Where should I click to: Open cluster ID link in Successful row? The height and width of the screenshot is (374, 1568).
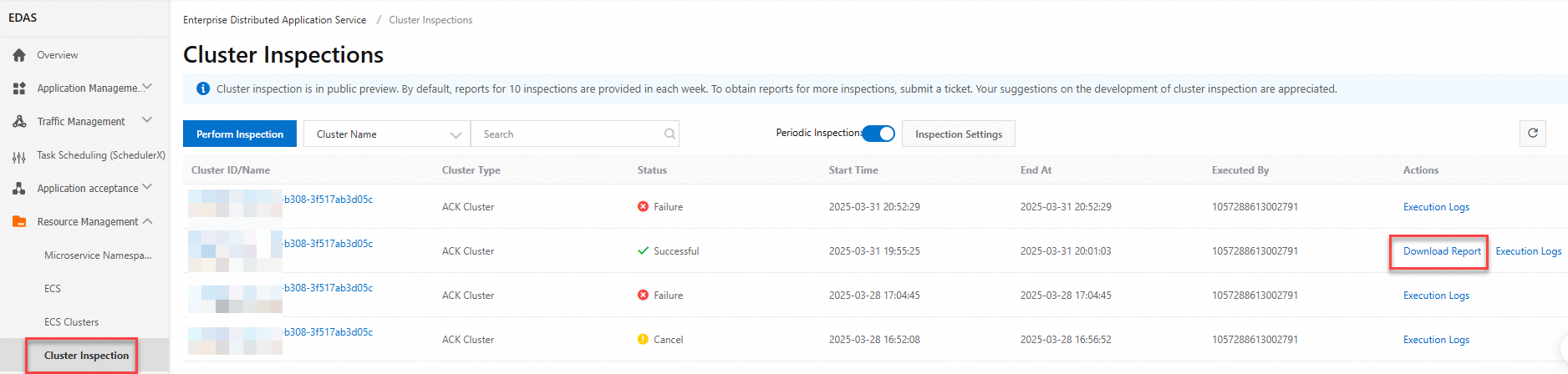pyautogui.click(x=328, y=244)
